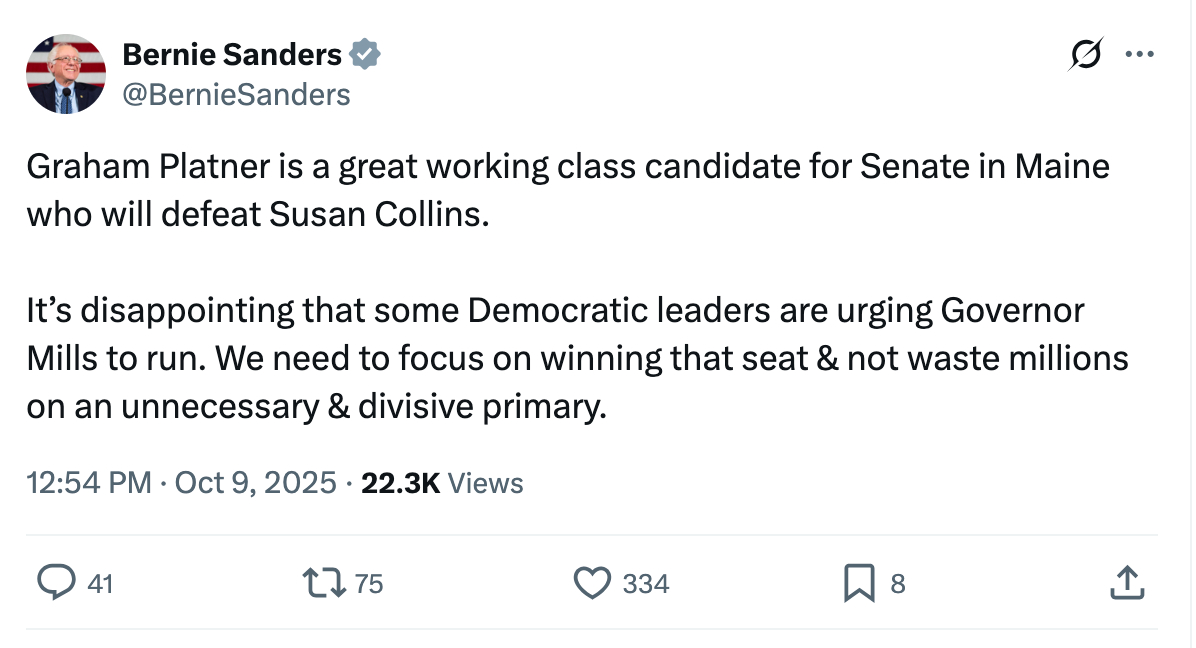Click the repost arrows icon
This screenshot has width=1196, height=648.
pos(323,582)
